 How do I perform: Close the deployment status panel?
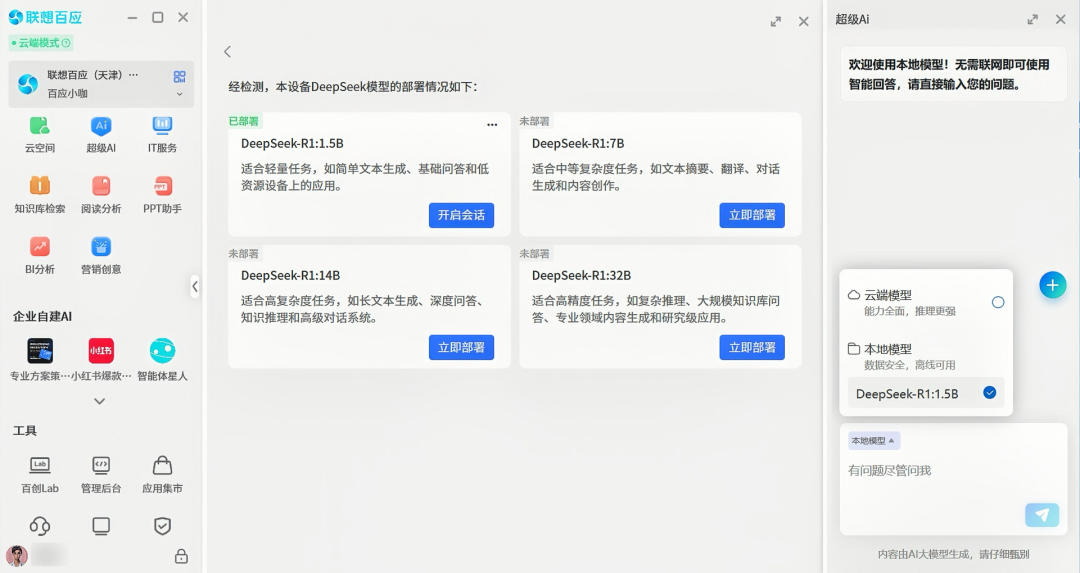pyautogui.click(x=803, y=21)
